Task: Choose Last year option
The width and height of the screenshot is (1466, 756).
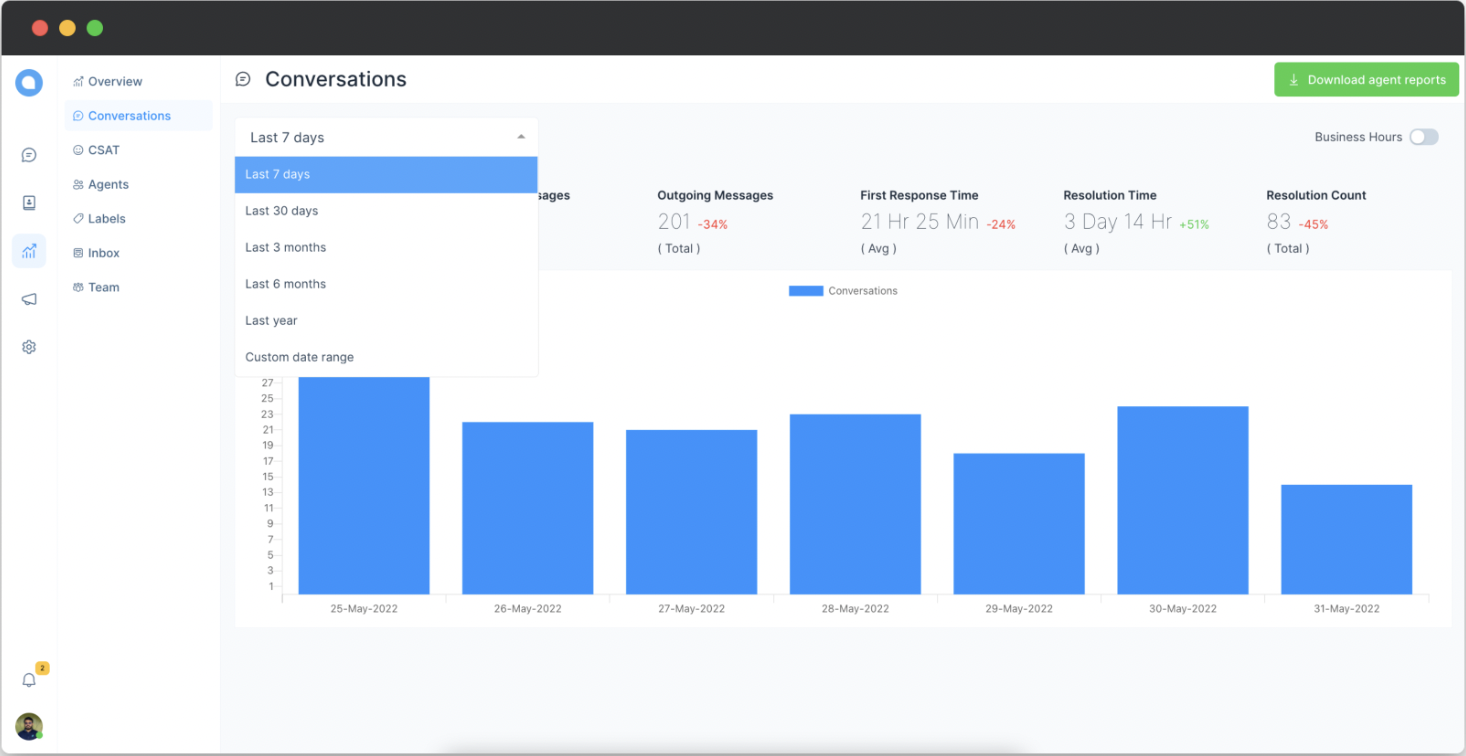Action: (x=386, y=320)
